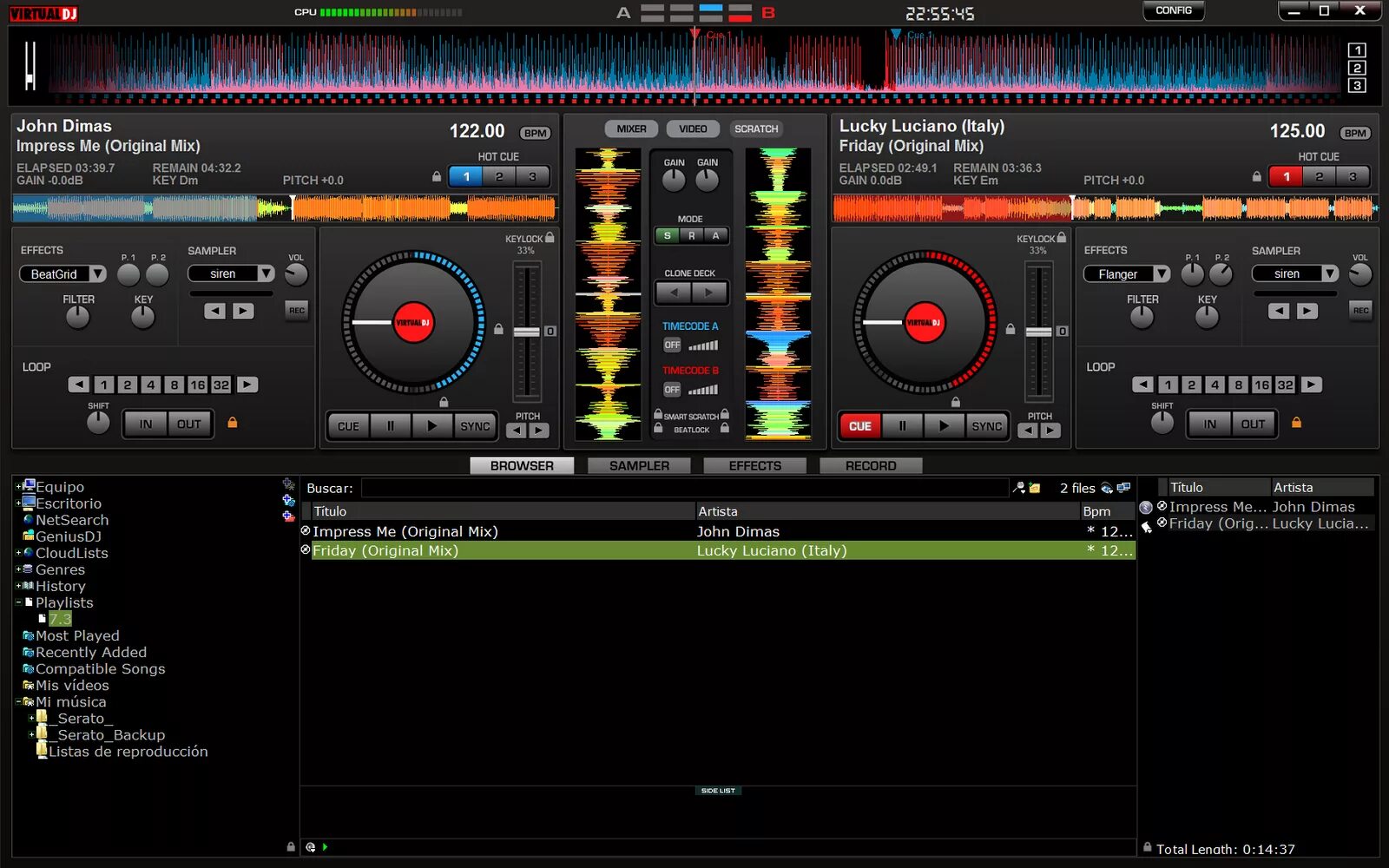1389x868 pixels.
Task: Expand the Mi música folder tree
Action: 19,701
